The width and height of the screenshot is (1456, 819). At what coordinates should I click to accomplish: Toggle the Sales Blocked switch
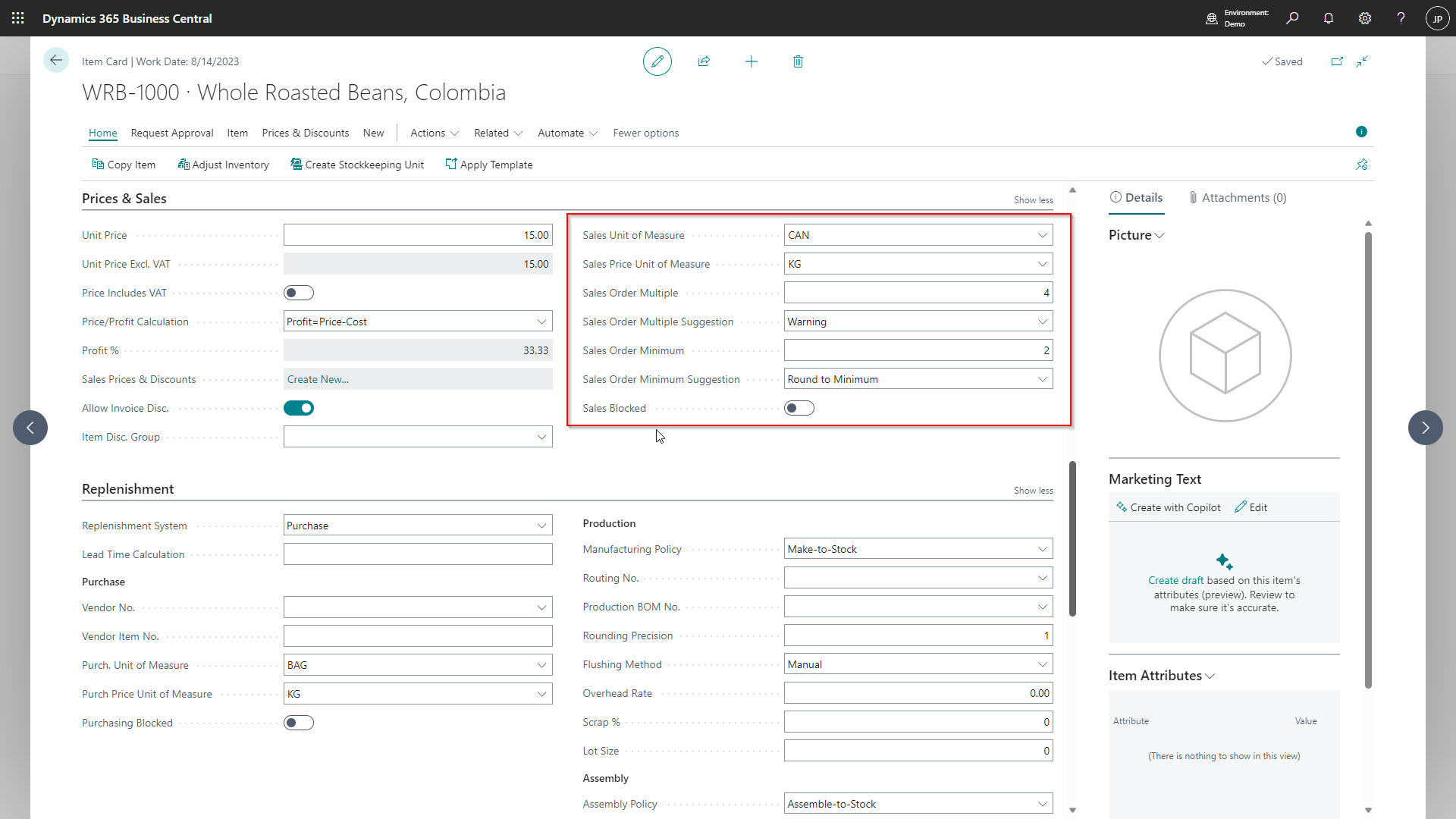pyautogui.click(x=799, y=408)
